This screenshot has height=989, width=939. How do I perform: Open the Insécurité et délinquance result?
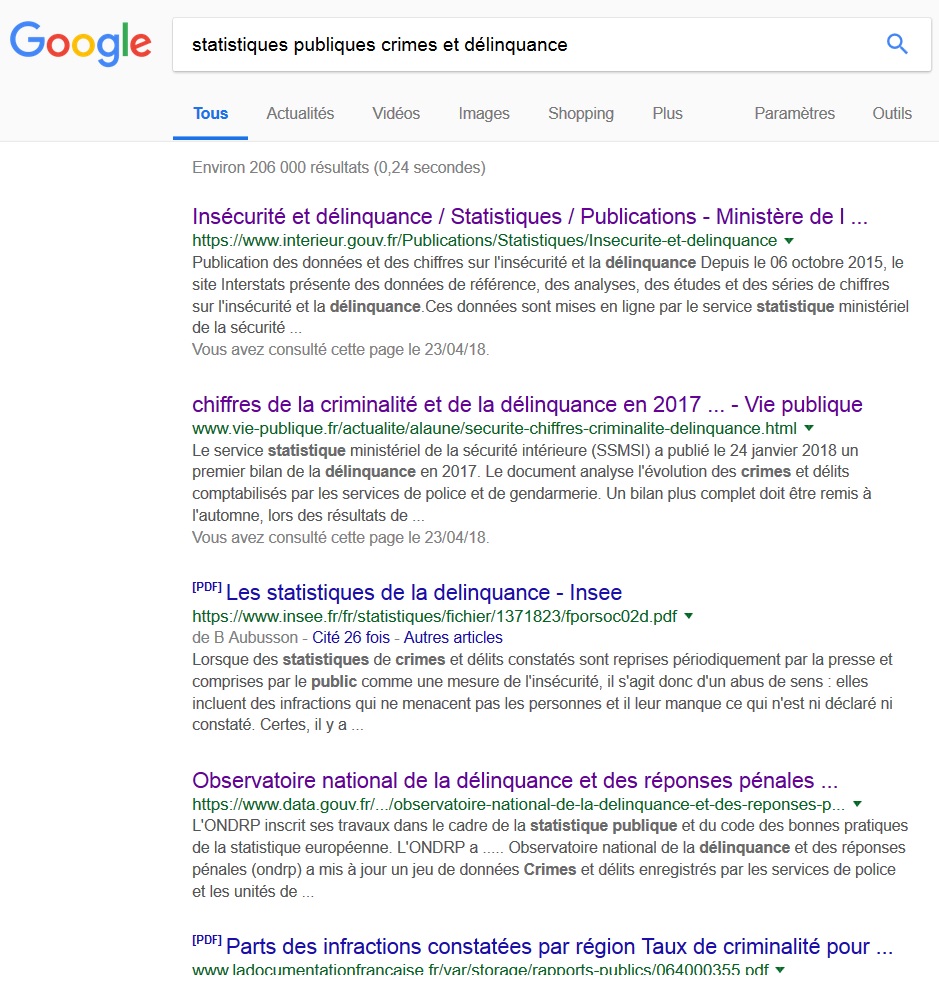pyautogui.click(x=529, y=216)
